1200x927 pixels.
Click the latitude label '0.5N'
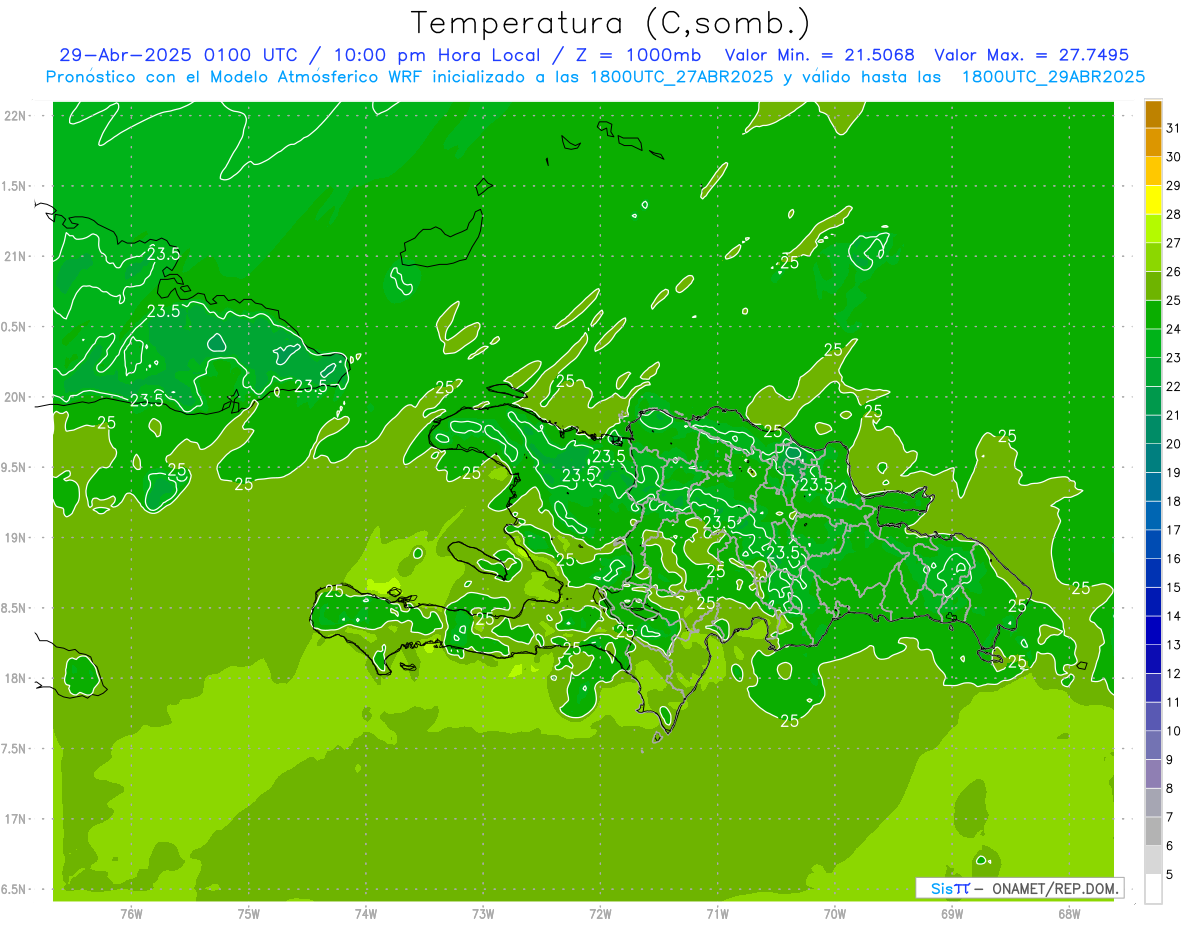pos(13,327)
